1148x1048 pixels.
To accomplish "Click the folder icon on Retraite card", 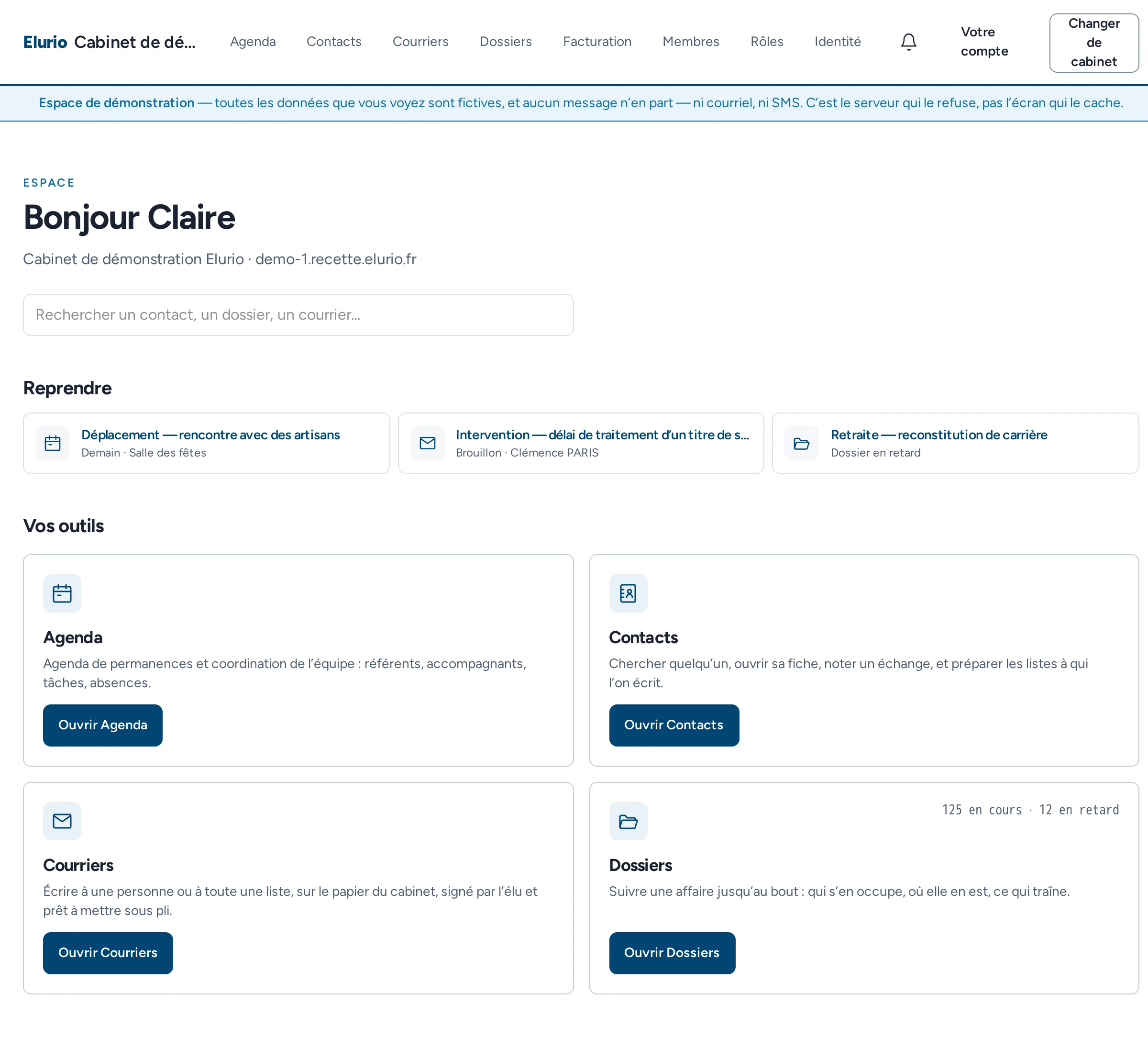I will pos(801,443).
